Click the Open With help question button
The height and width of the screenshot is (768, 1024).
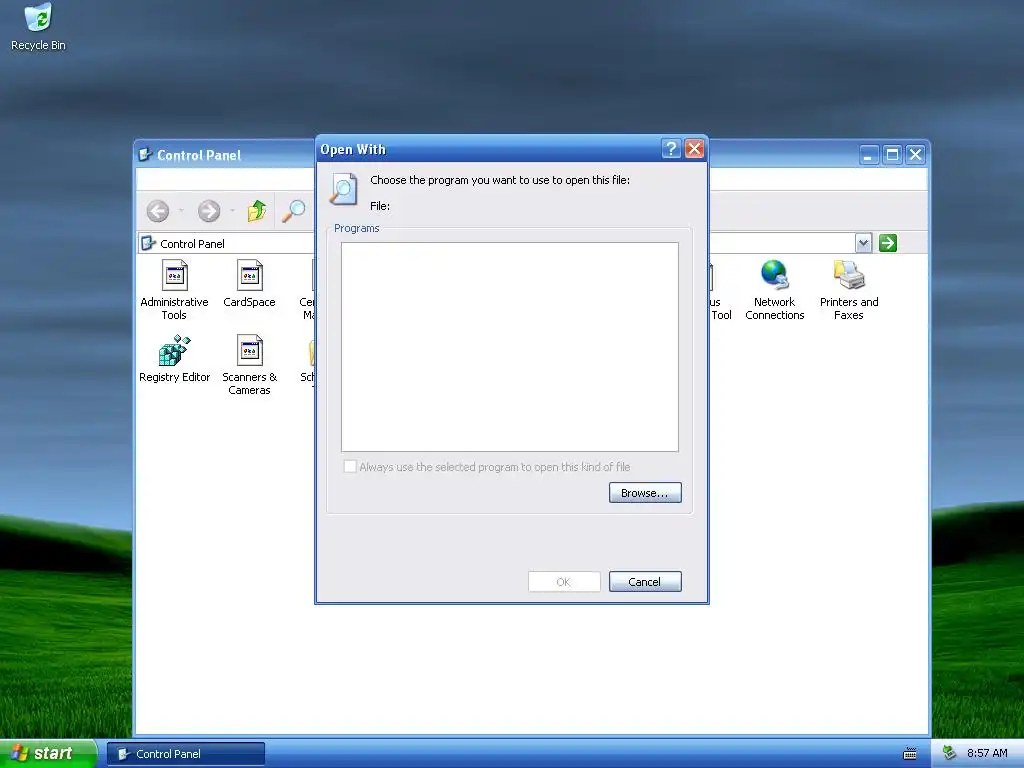tap(671, 149)
